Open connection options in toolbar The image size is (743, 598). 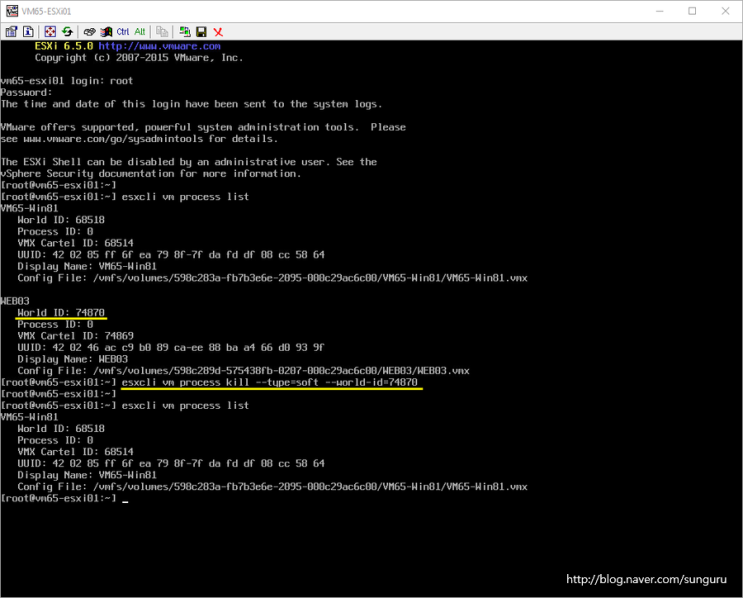point(11,32)
